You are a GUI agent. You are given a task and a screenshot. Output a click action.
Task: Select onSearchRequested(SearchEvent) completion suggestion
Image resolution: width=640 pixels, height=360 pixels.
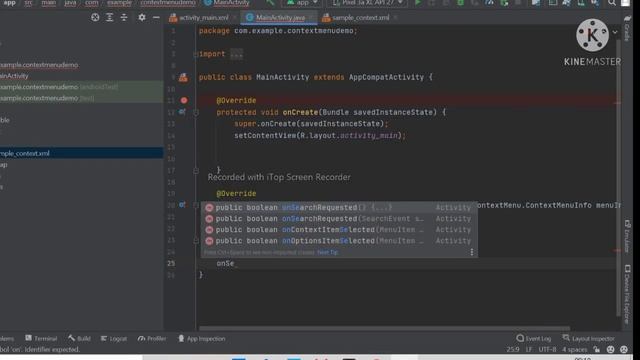[x=339, y=219]
